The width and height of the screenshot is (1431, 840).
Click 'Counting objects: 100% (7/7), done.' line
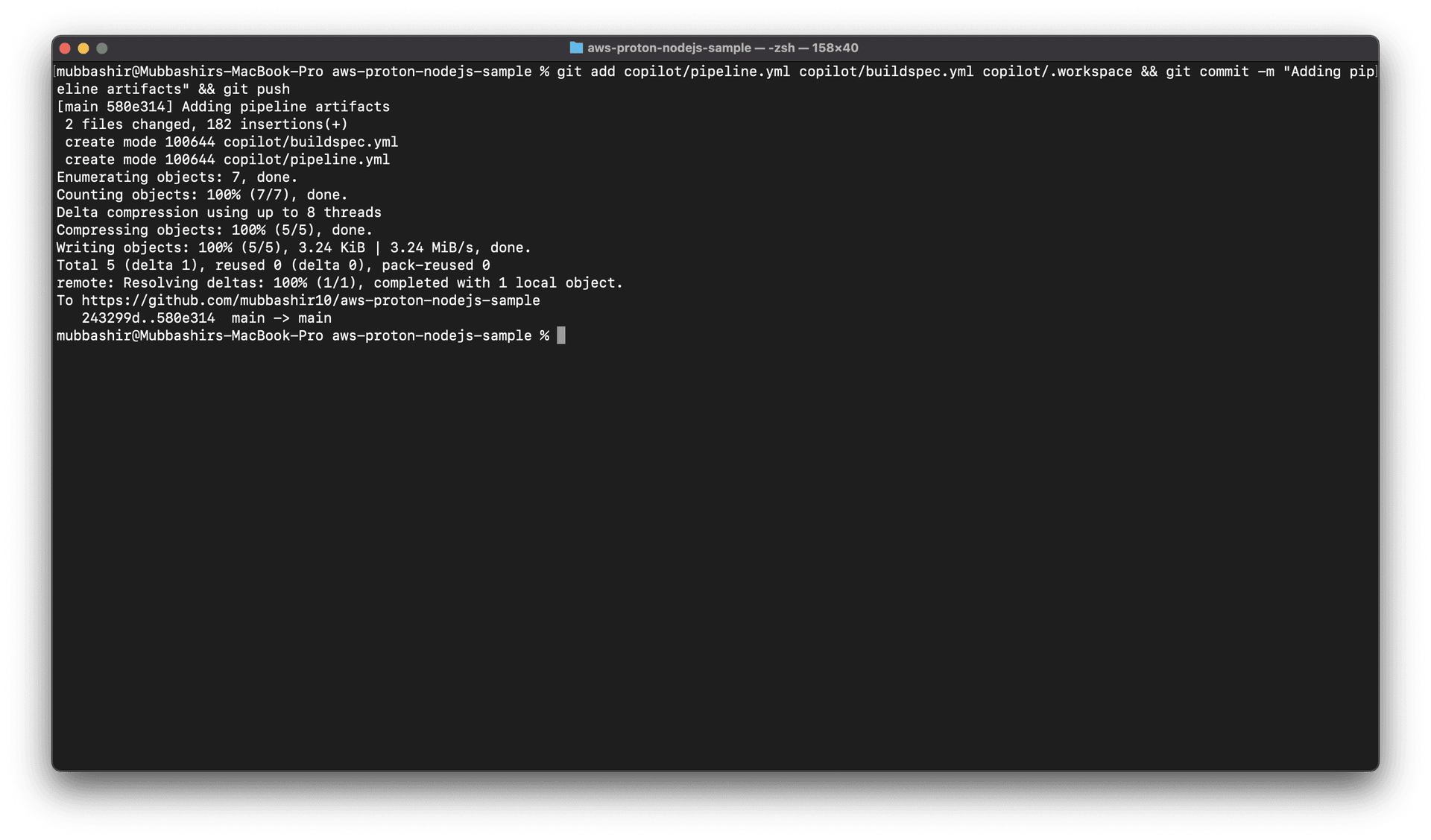pos(202,195)
